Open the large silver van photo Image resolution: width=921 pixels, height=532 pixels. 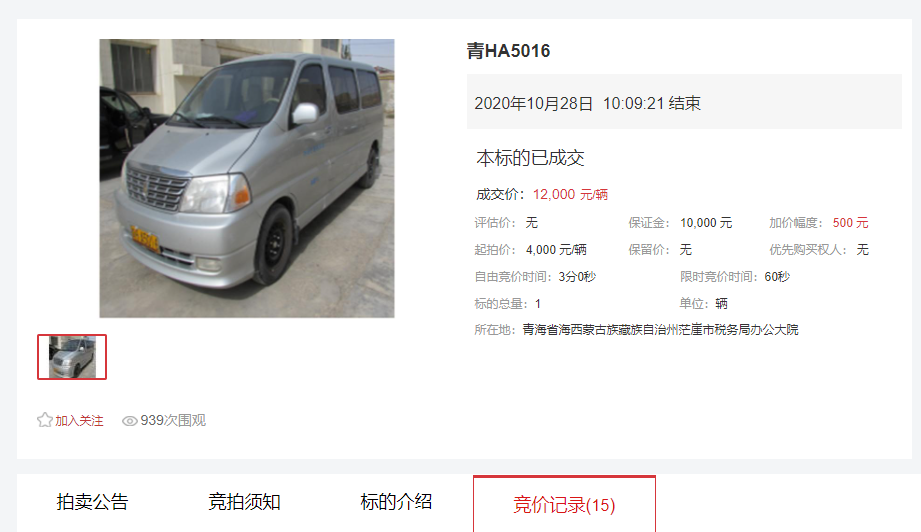point(247,179)
